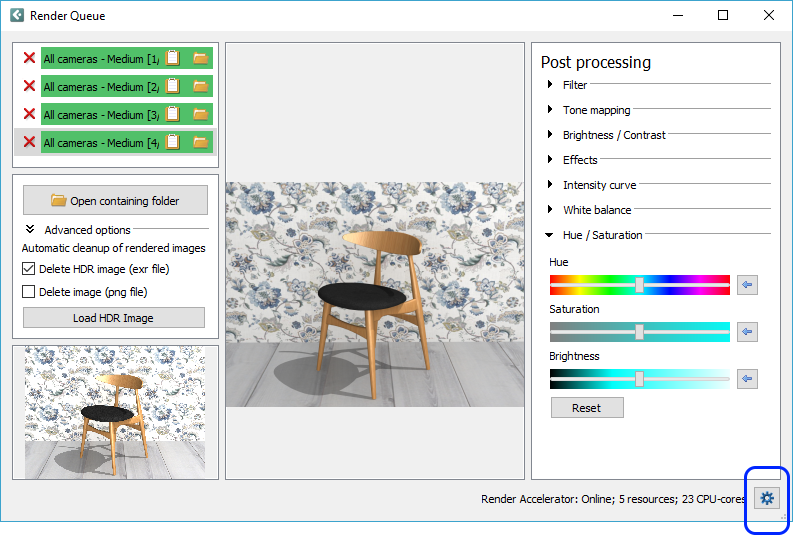Viewport: 795px width, 536px height.
Task: Expand the Effects section
Action: 550,159
